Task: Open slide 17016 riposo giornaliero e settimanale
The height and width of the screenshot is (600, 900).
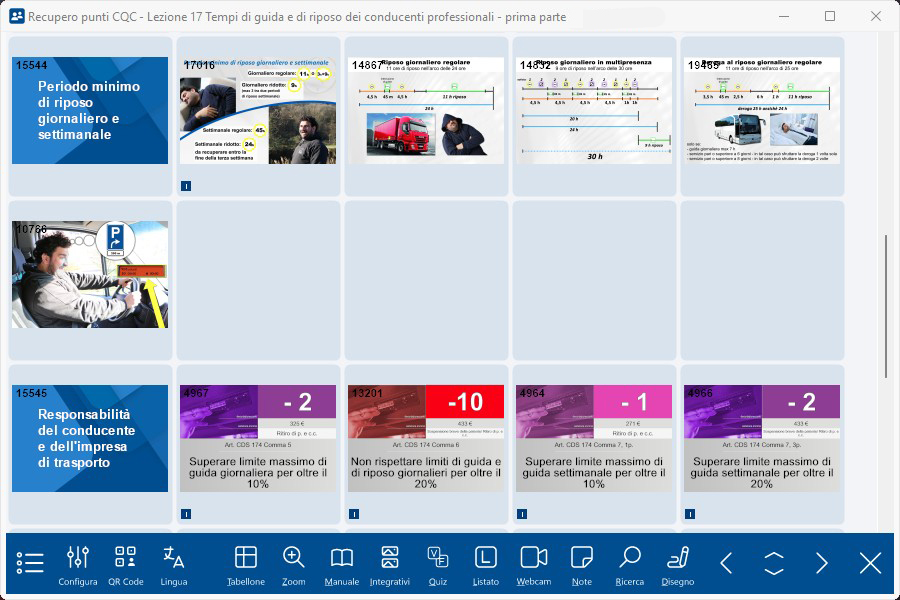Action: tap(258, 110)
